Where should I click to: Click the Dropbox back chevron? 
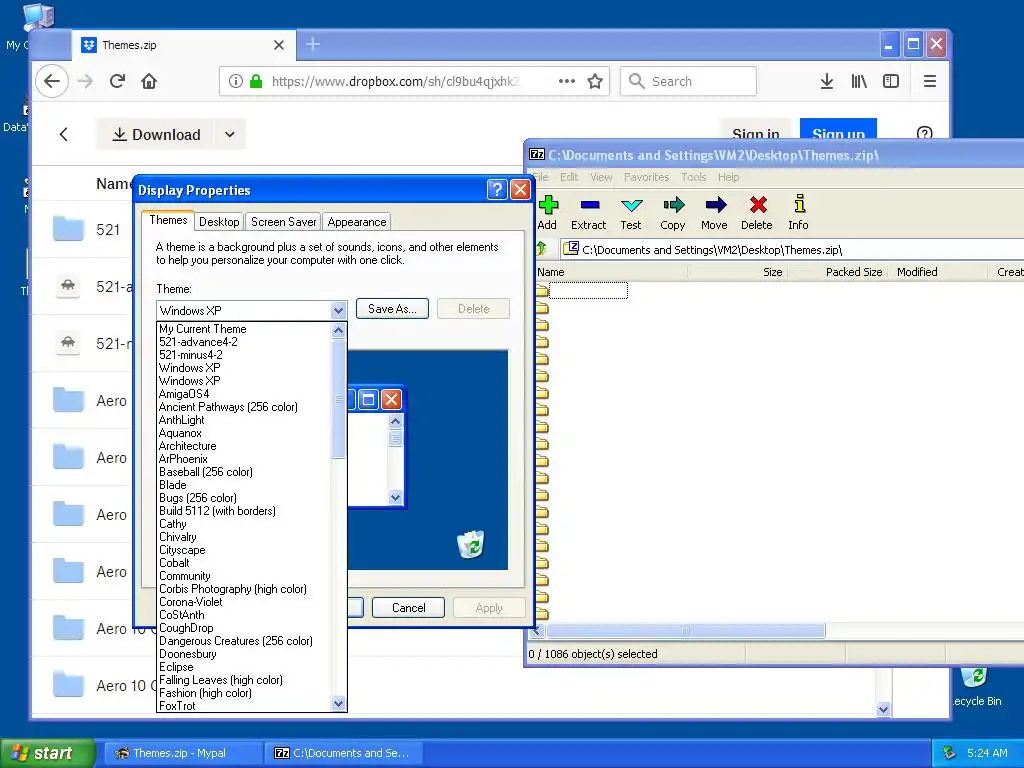click(63, 135)
